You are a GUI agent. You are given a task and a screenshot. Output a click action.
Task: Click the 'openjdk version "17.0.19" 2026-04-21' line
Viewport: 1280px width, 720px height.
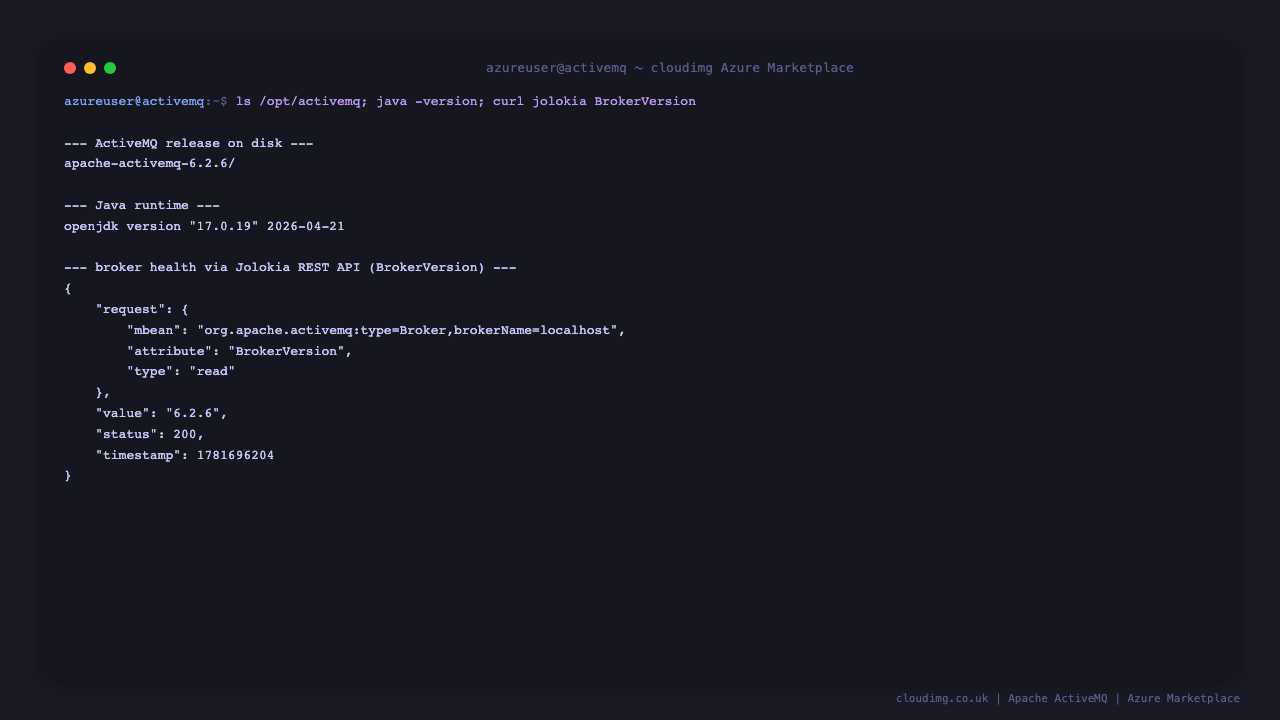point(204,227)
